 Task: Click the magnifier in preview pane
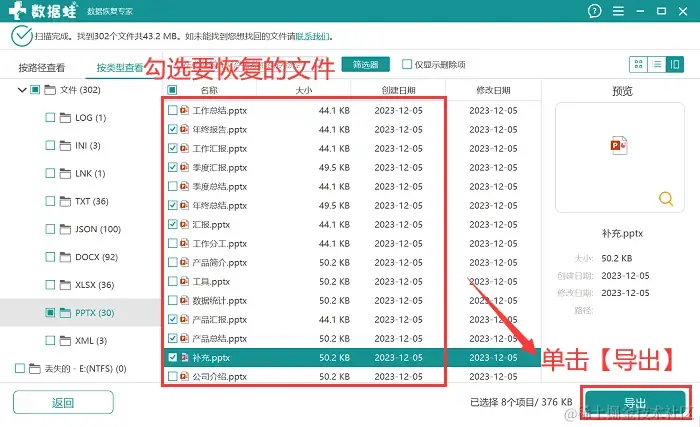666,198
